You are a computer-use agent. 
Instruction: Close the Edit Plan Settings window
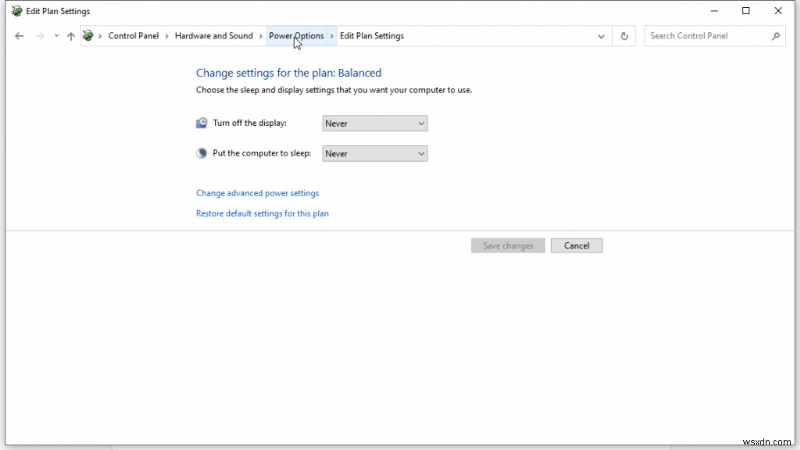tap(778, 11)
